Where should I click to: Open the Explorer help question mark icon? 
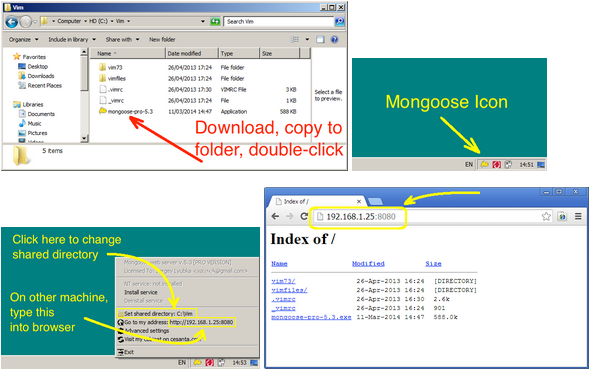tap(335, 40)
